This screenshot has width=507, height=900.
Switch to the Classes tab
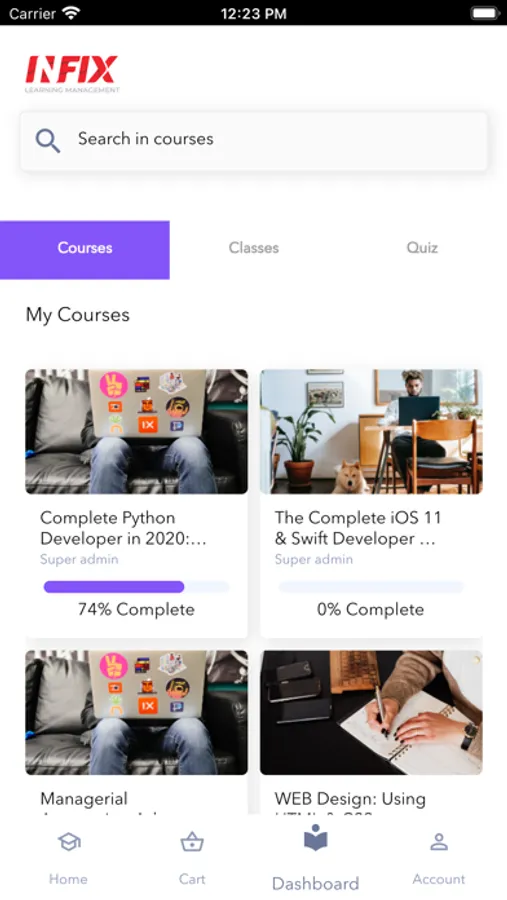click(x=253, y=248)
